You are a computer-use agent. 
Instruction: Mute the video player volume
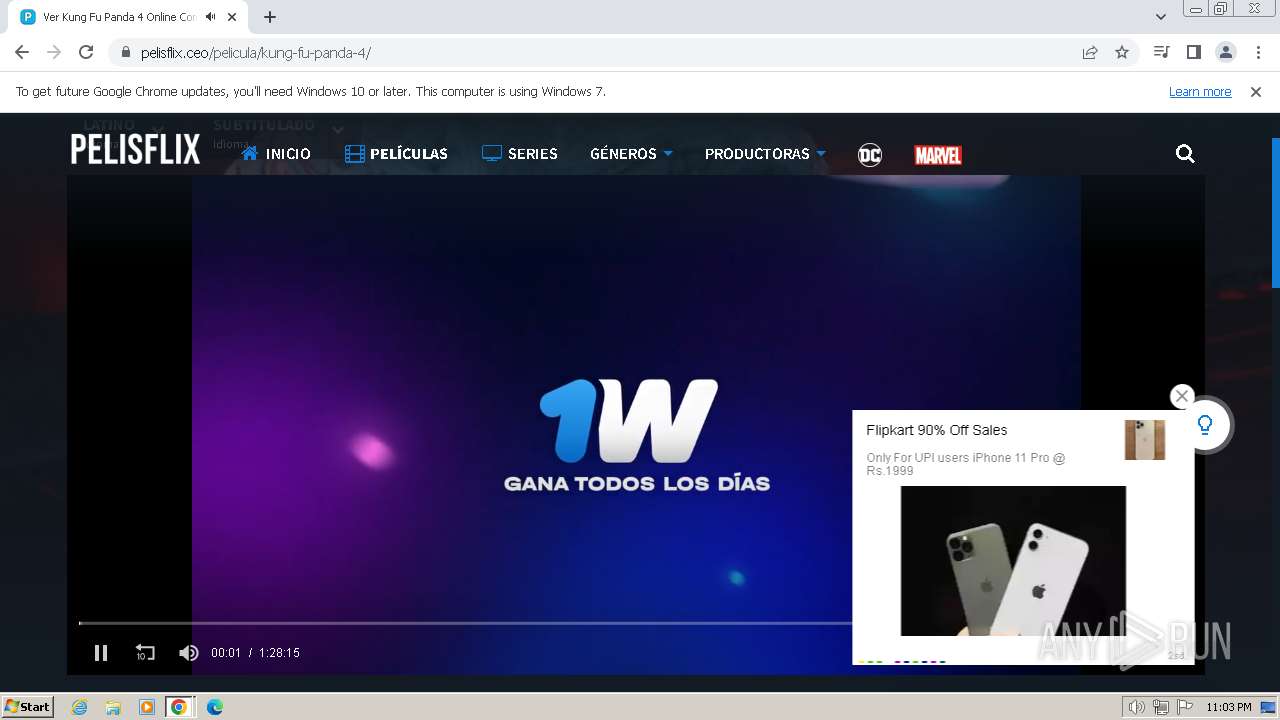(x=188, y=653)
